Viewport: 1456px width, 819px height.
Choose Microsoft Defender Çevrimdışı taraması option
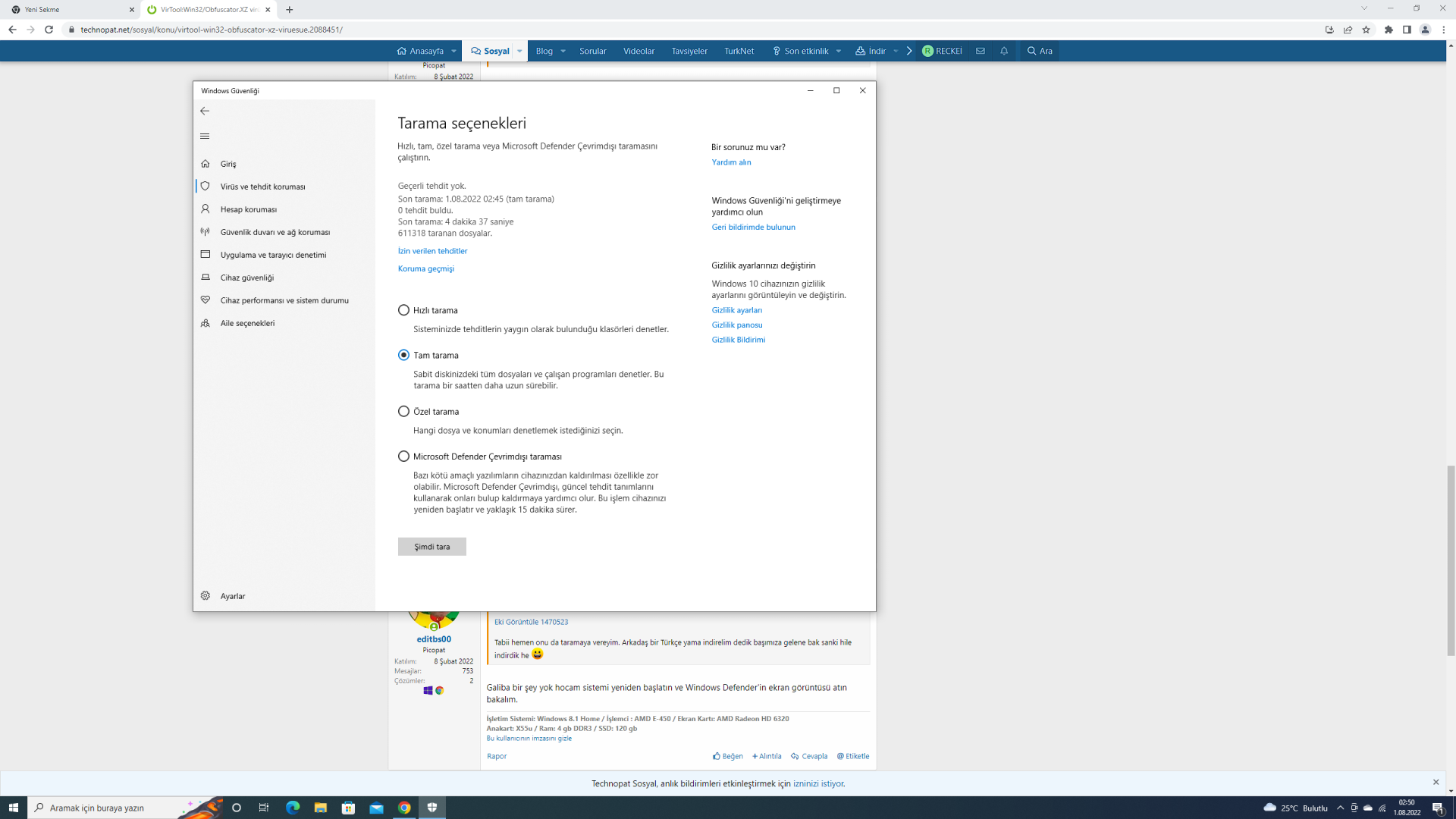(x=403, y=457)
